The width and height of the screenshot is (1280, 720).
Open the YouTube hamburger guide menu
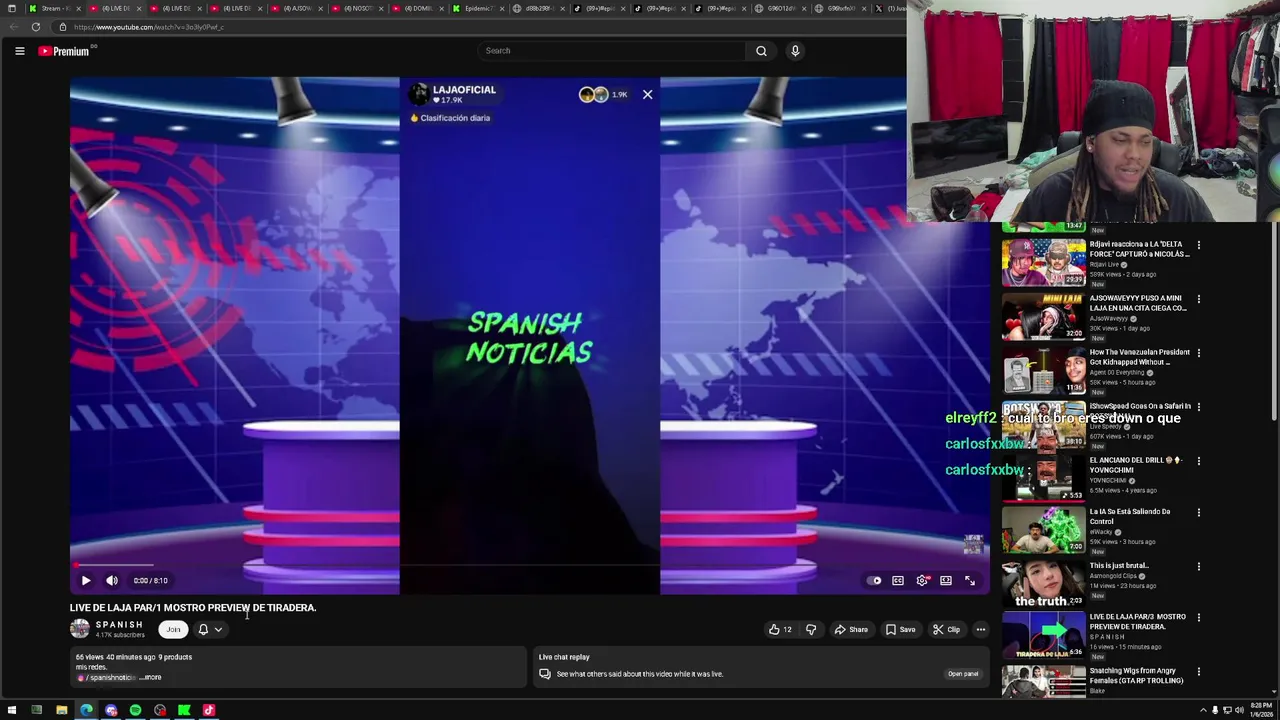point(19,51)
